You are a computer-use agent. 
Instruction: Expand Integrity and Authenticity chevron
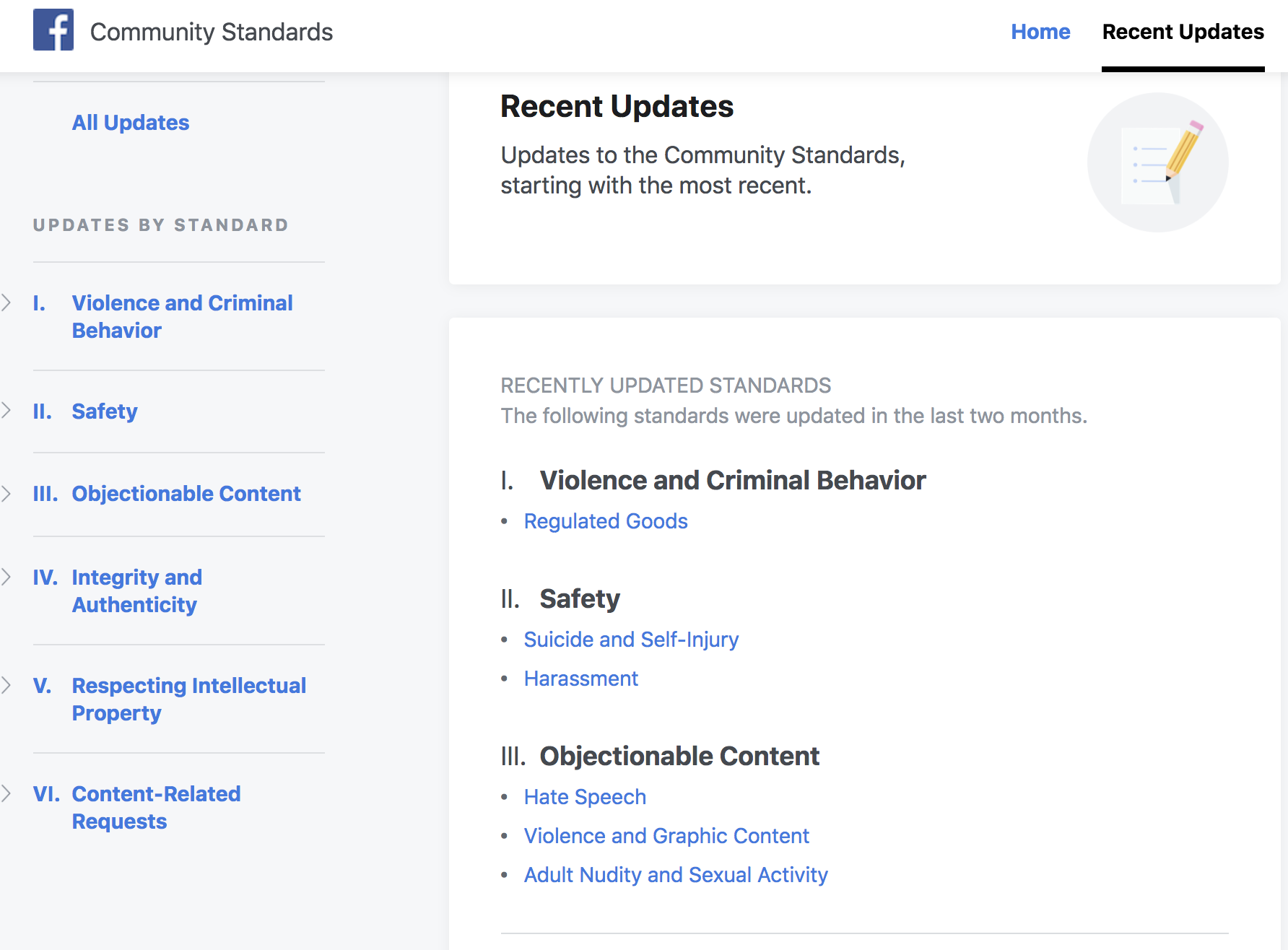click(x=6, y=577)
